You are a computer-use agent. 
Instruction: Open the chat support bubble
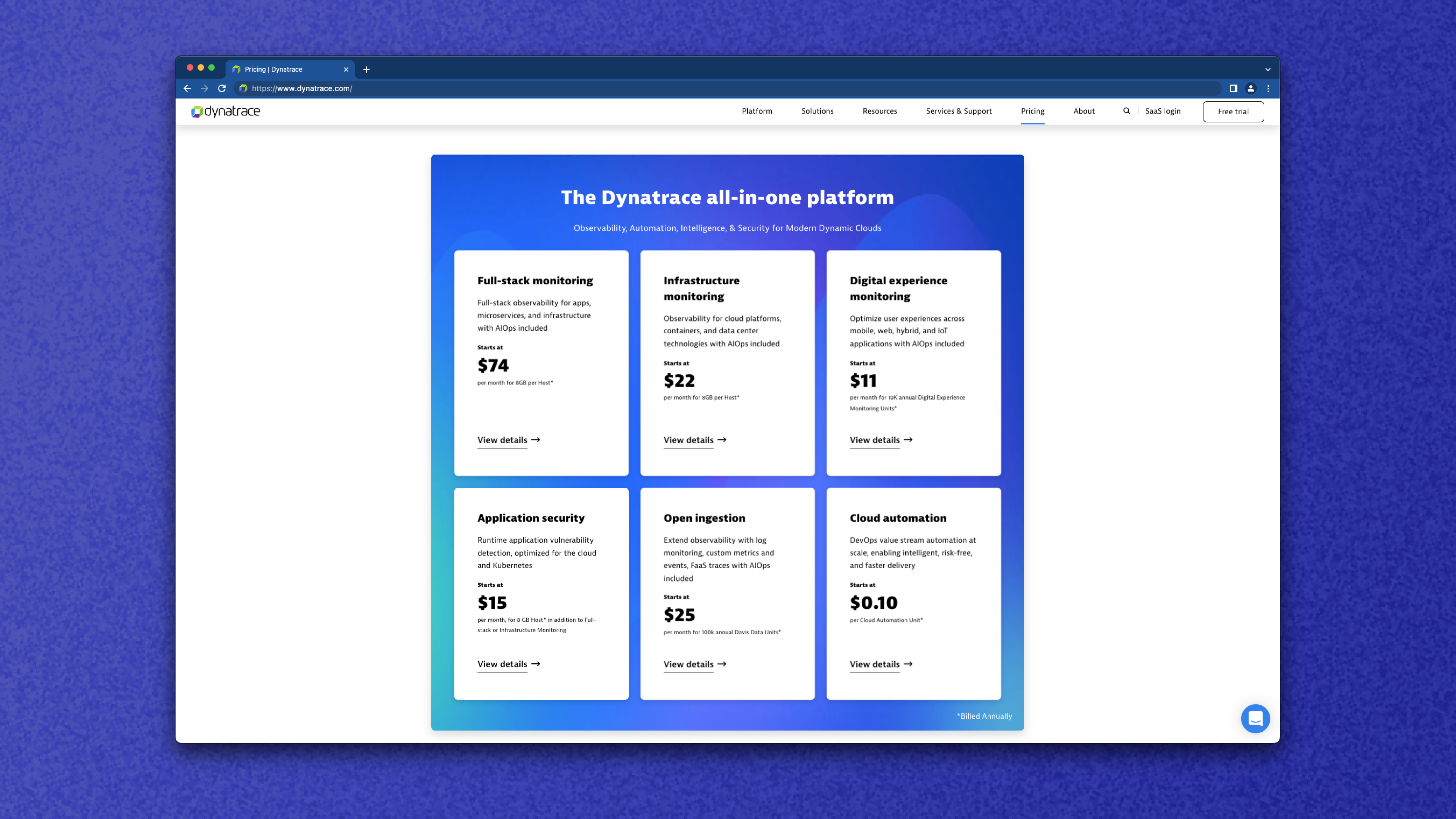click(1255, 718)
